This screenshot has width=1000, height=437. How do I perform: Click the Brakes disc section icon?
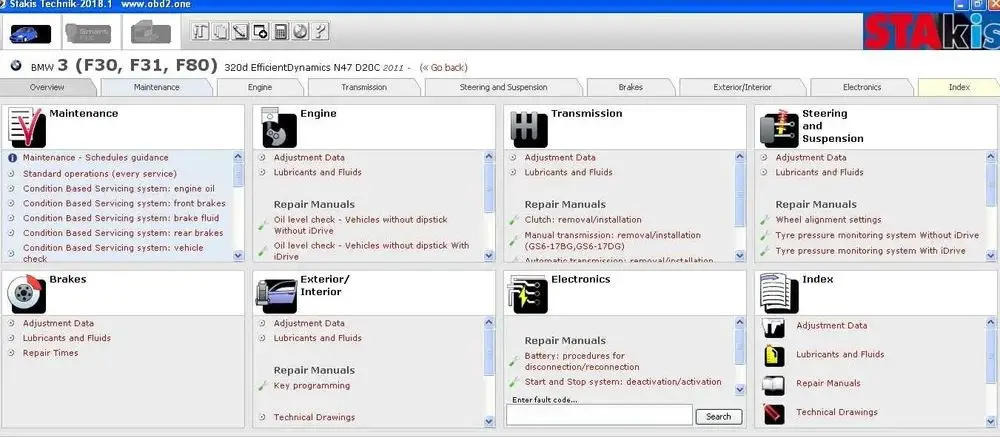(27, 293)
